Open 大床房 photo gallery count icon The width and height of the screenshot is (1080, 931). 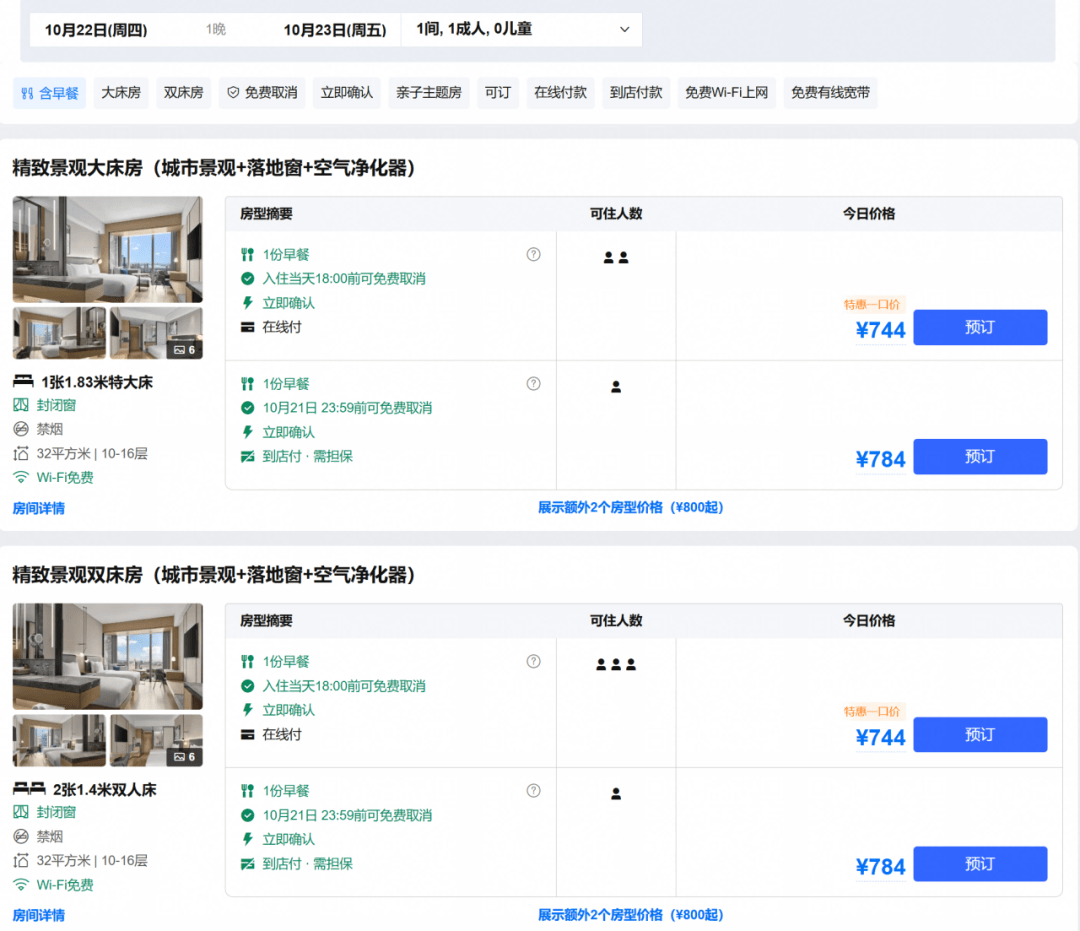coord(185,350)
